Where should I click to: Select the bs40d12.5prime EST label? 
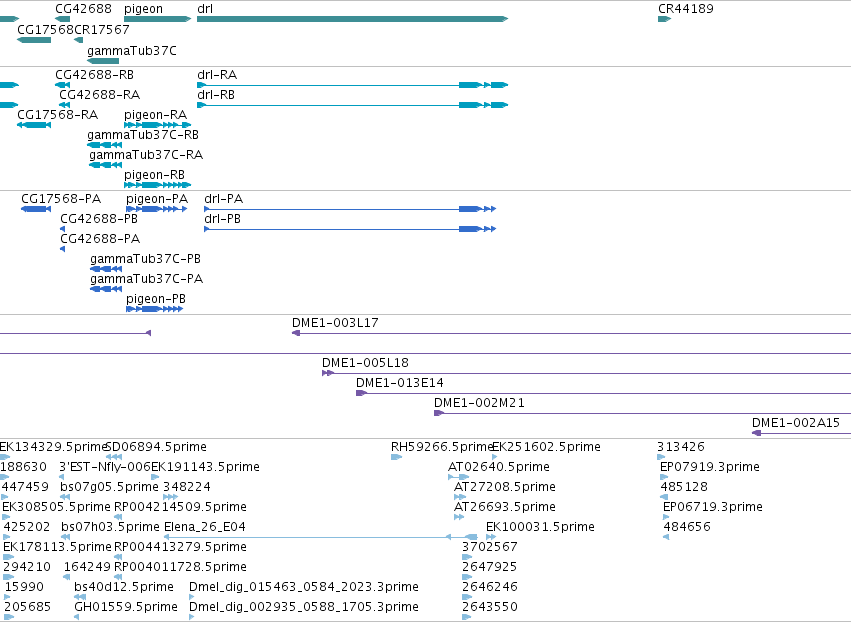[x=124, y=588]
